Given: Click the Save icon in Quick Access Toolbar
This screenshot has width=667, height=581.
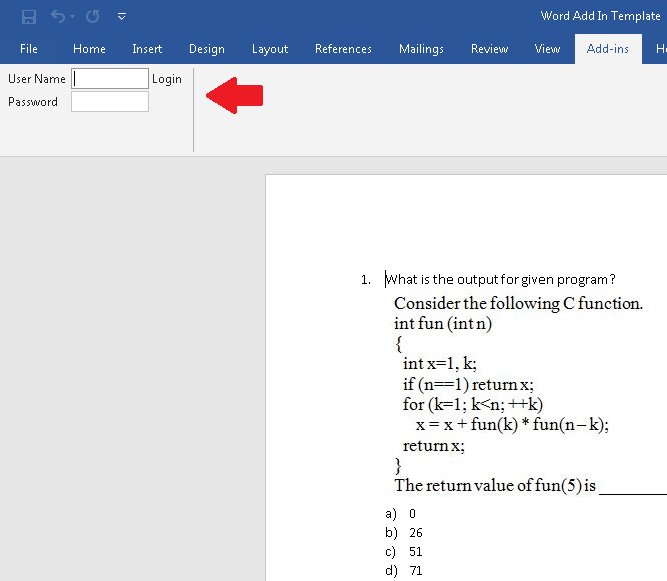Looking at the screenshot, I should 29,17.
